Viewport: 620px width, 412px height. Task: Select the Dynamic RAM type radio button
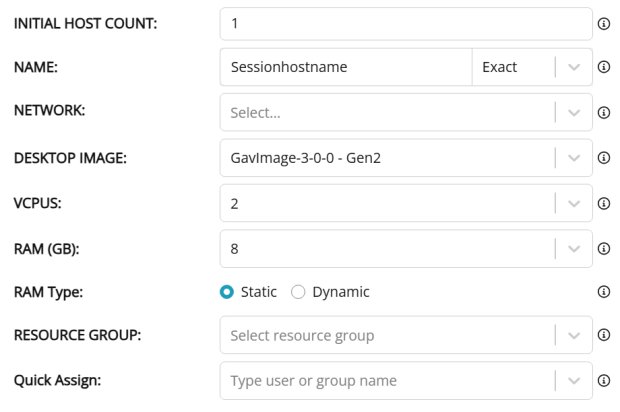point(298,292)
